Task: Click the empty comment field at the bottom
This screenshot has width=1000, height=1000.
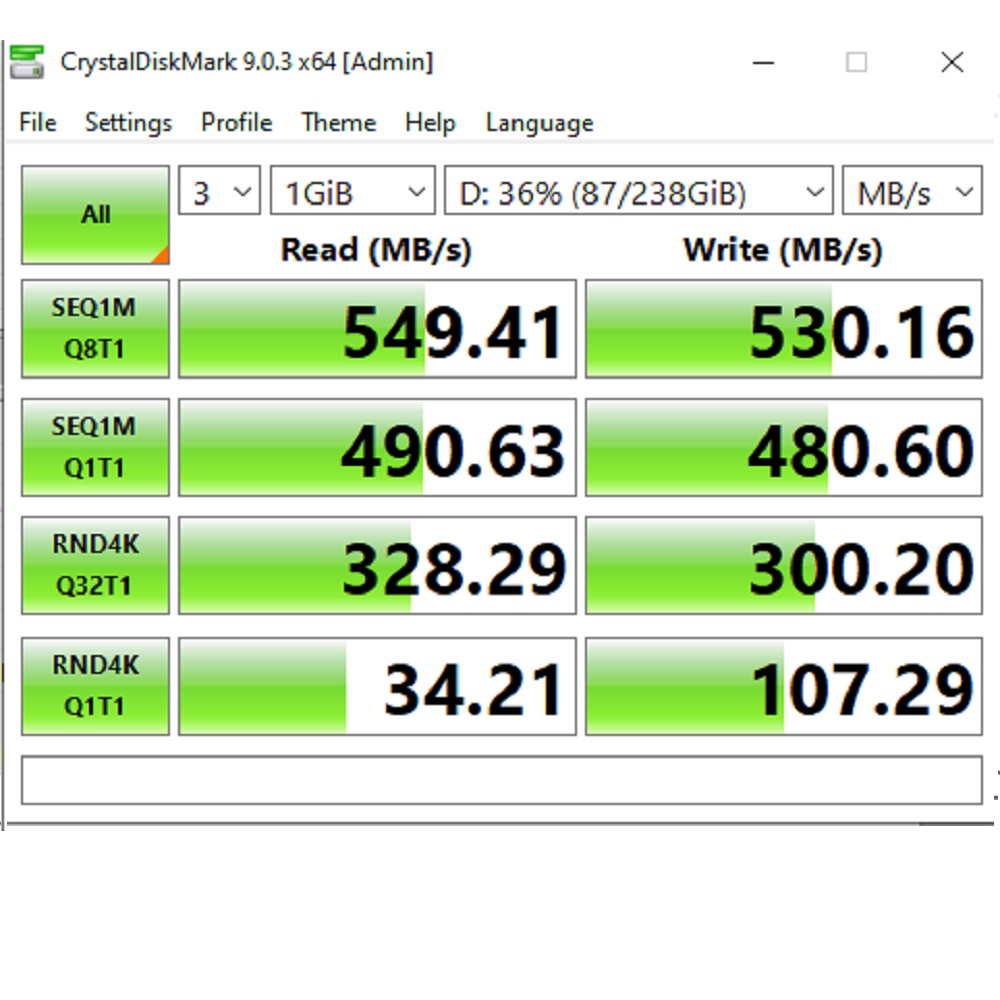Action: click(501, 780)
